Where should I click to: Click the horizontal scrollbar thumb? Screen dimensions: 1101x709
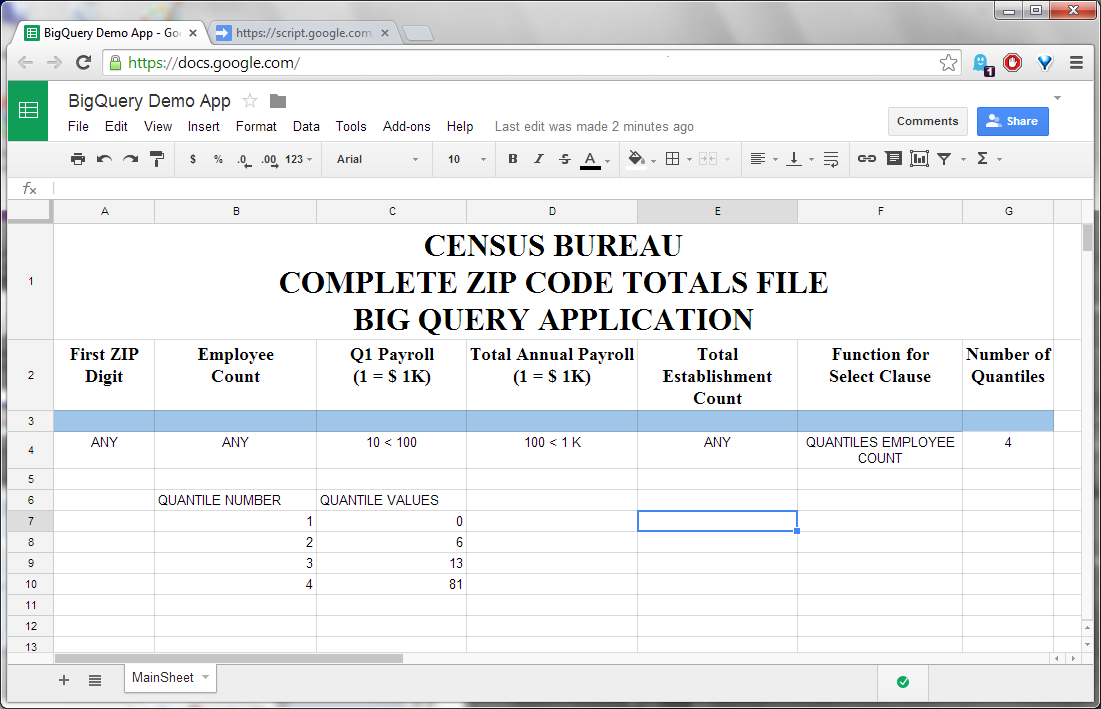tap(229, 658)
